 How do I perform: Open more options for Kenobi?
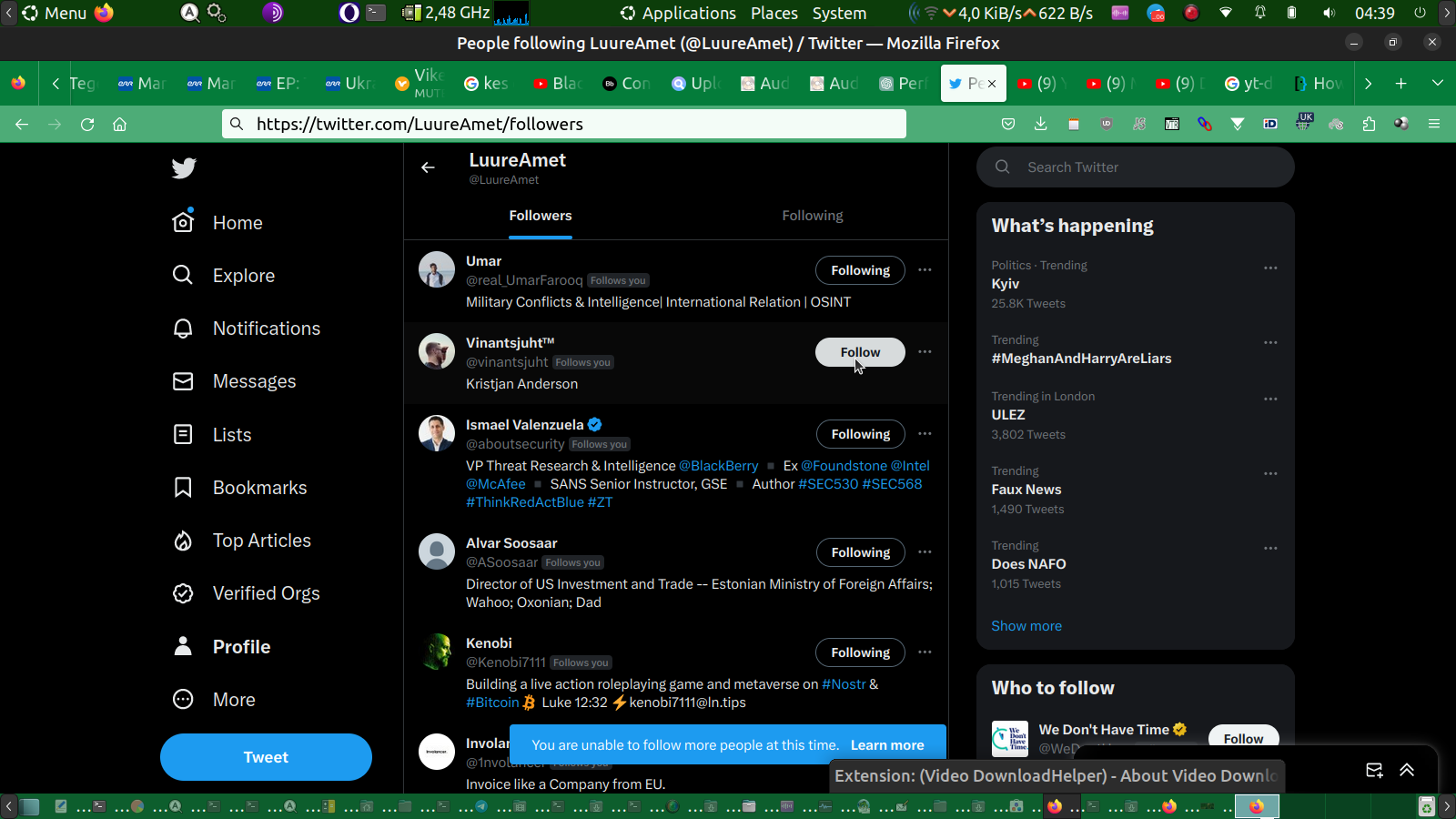click(925, 652)
